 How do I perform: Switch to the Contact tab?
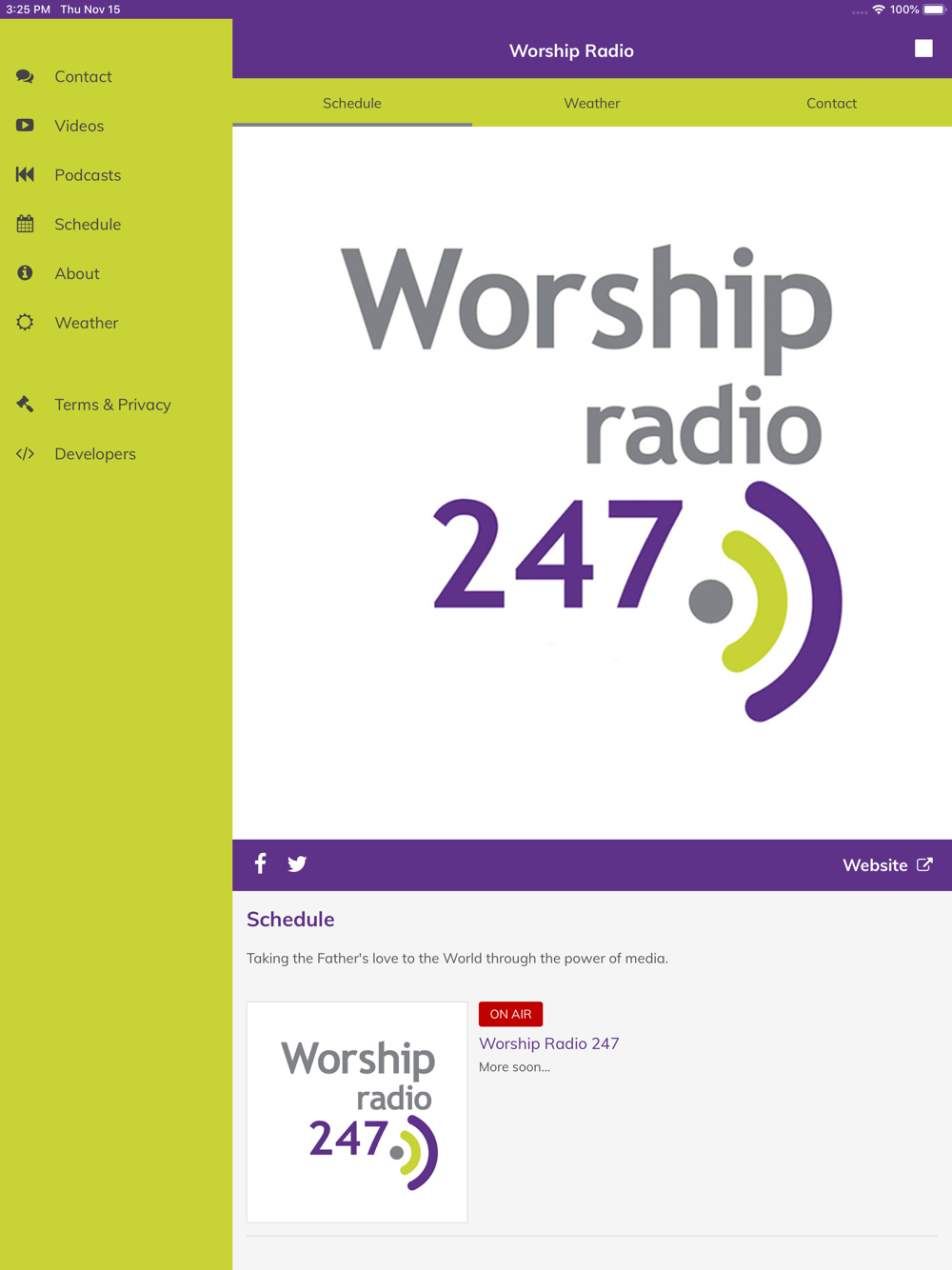(x=832, y=103)
